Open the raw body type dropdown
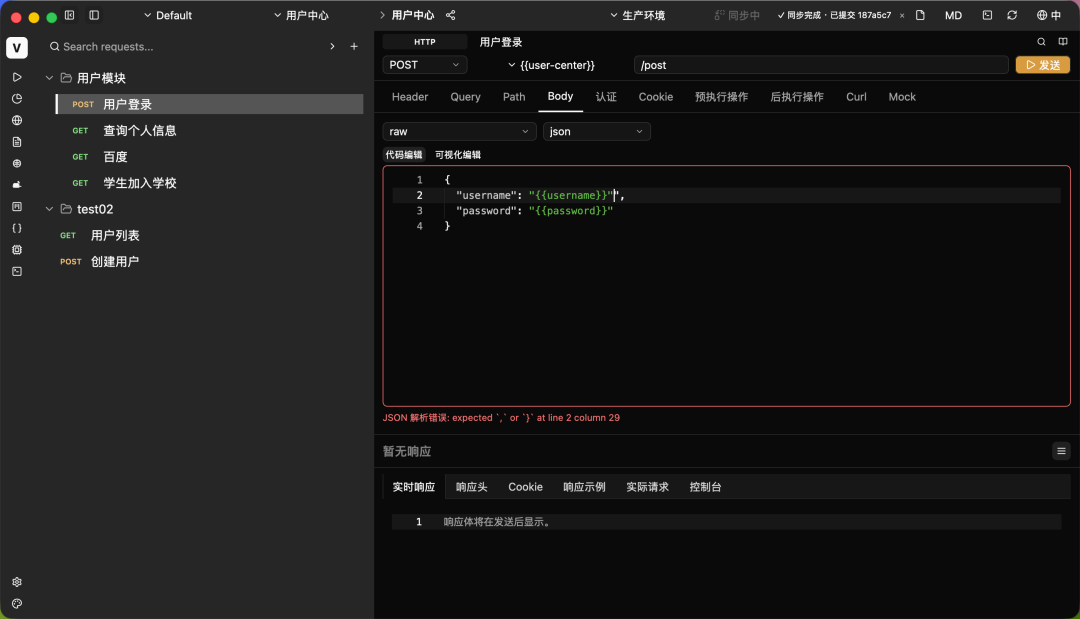 (x=459, y=132)
